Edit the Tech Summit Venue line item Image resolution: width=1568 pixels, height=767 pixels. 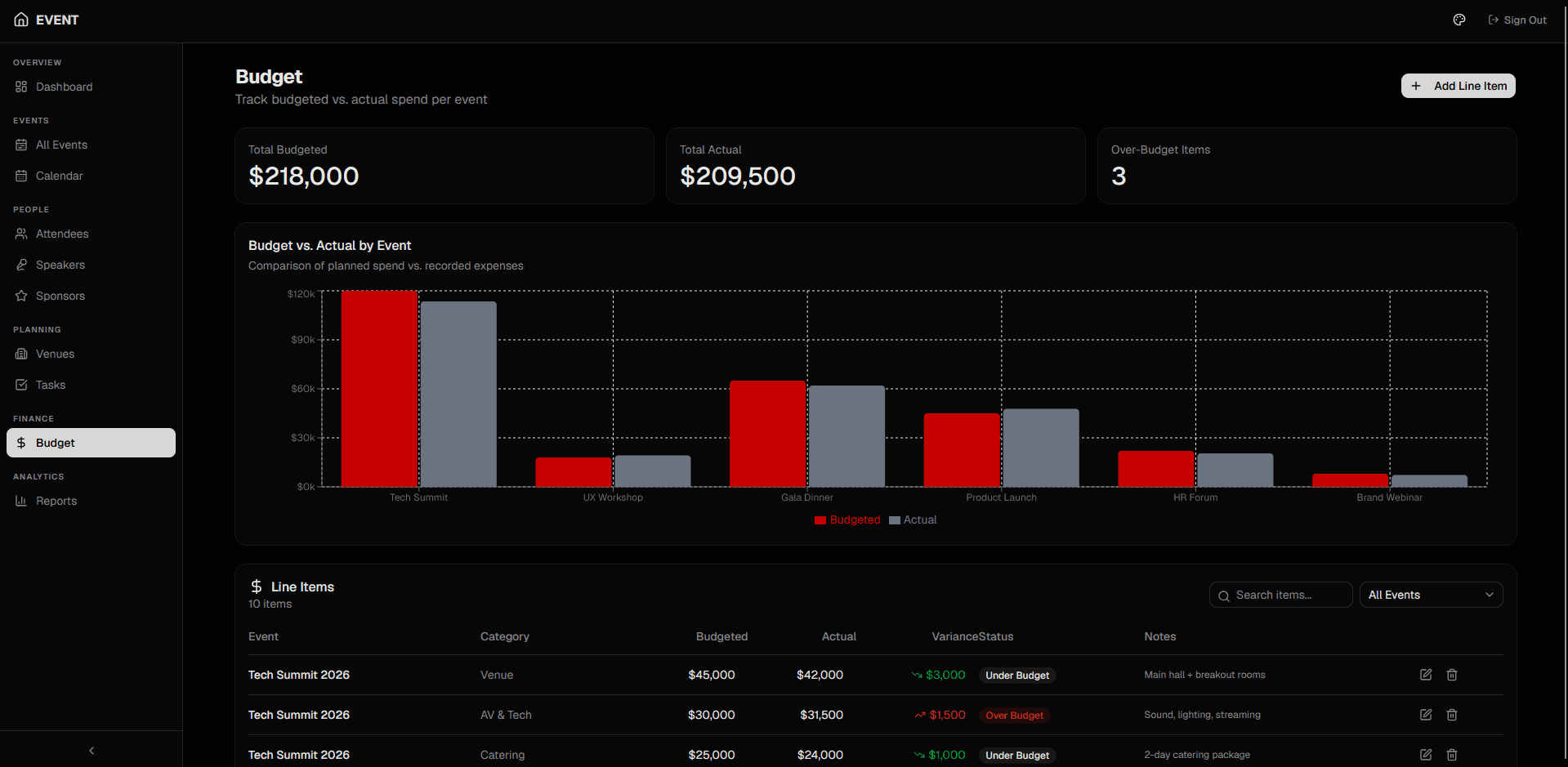[x=1426, y=675]
